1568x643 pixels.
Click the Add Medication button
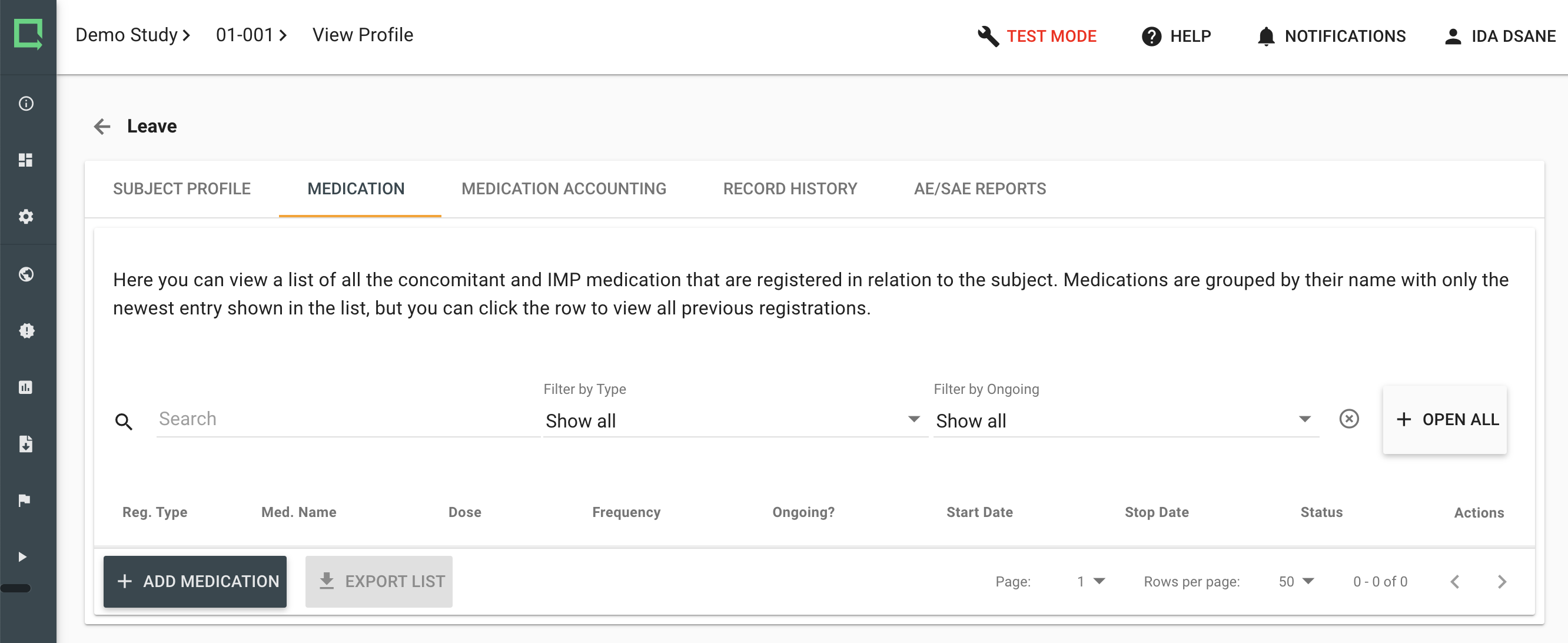pyautogui.click(x=195, y=582)
